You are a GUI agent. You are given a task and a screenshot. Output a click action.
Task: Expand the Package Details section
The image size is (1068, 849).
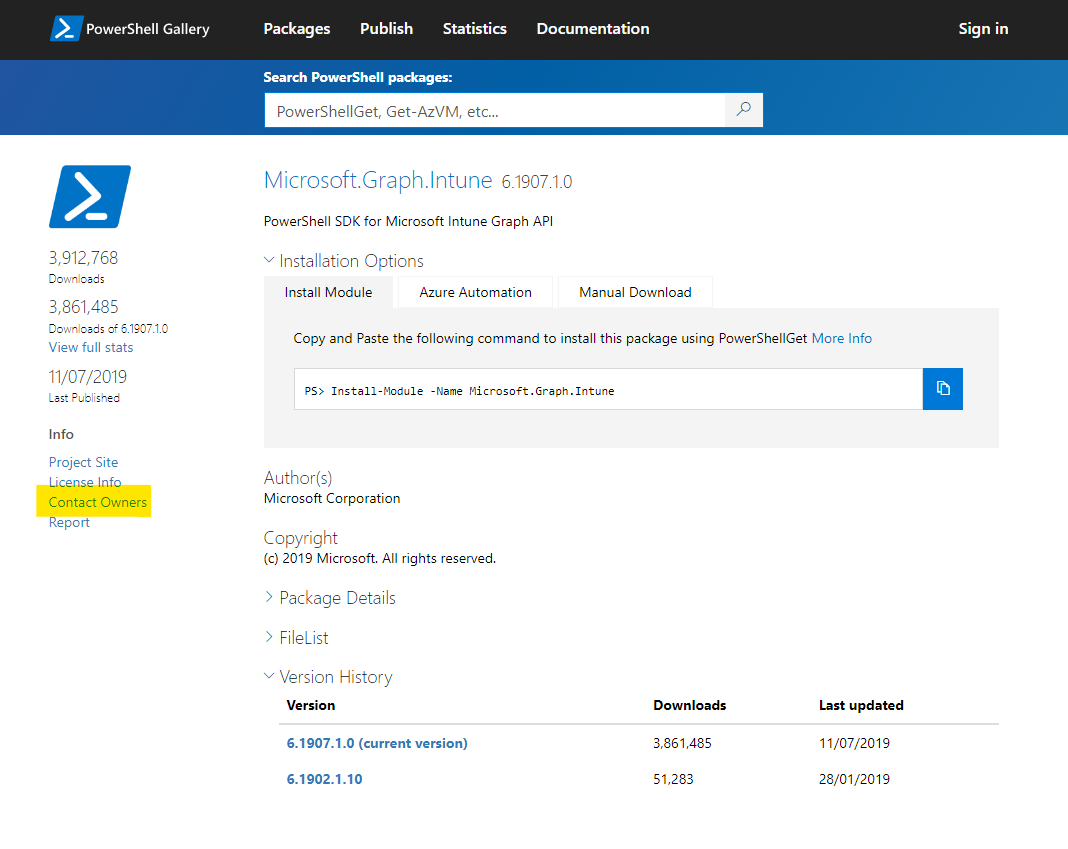[x=330, y=598]
